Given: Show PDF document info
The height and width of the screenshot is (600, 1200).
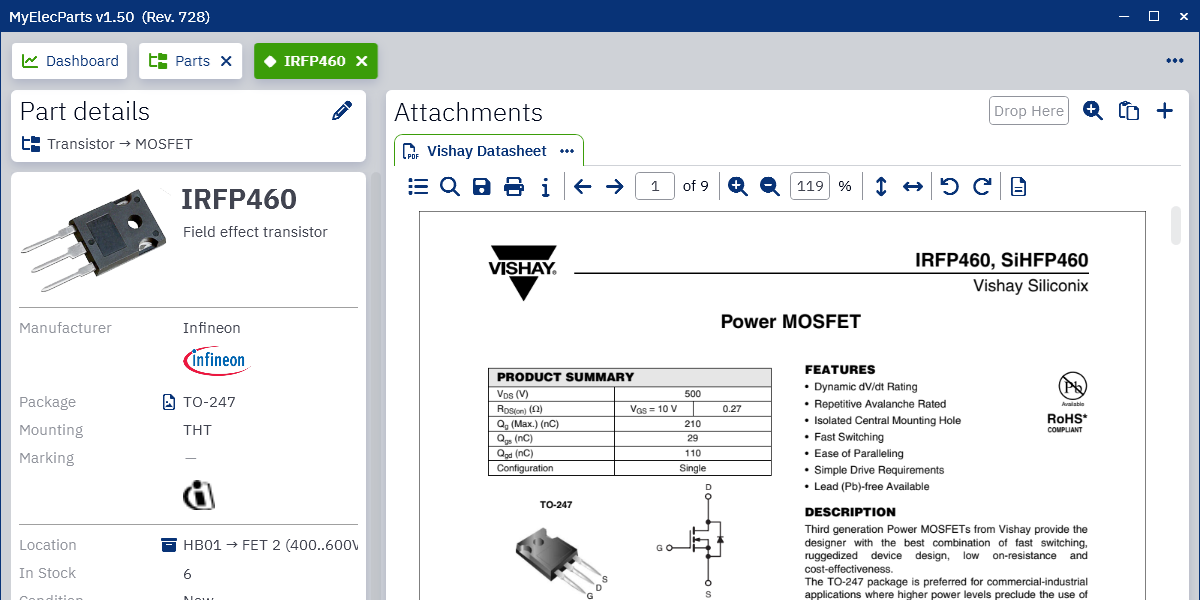Looking at the screenshot, I should pos(545,186).
